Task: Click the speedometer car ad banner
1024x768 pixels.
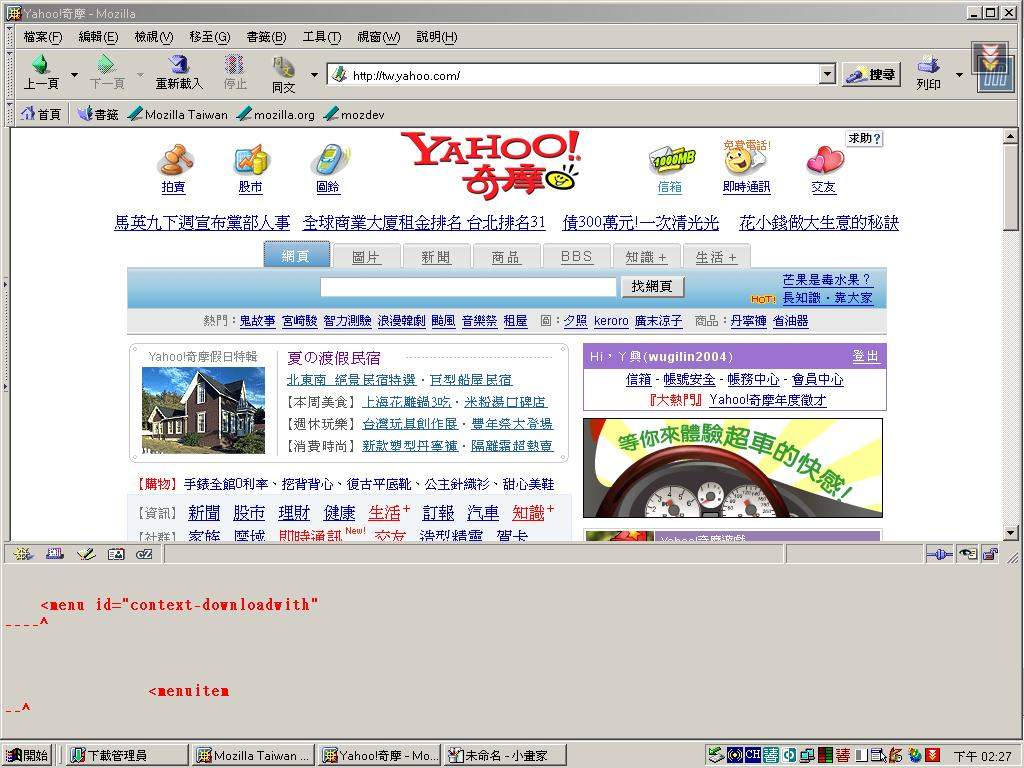Action: coord(733,468)
